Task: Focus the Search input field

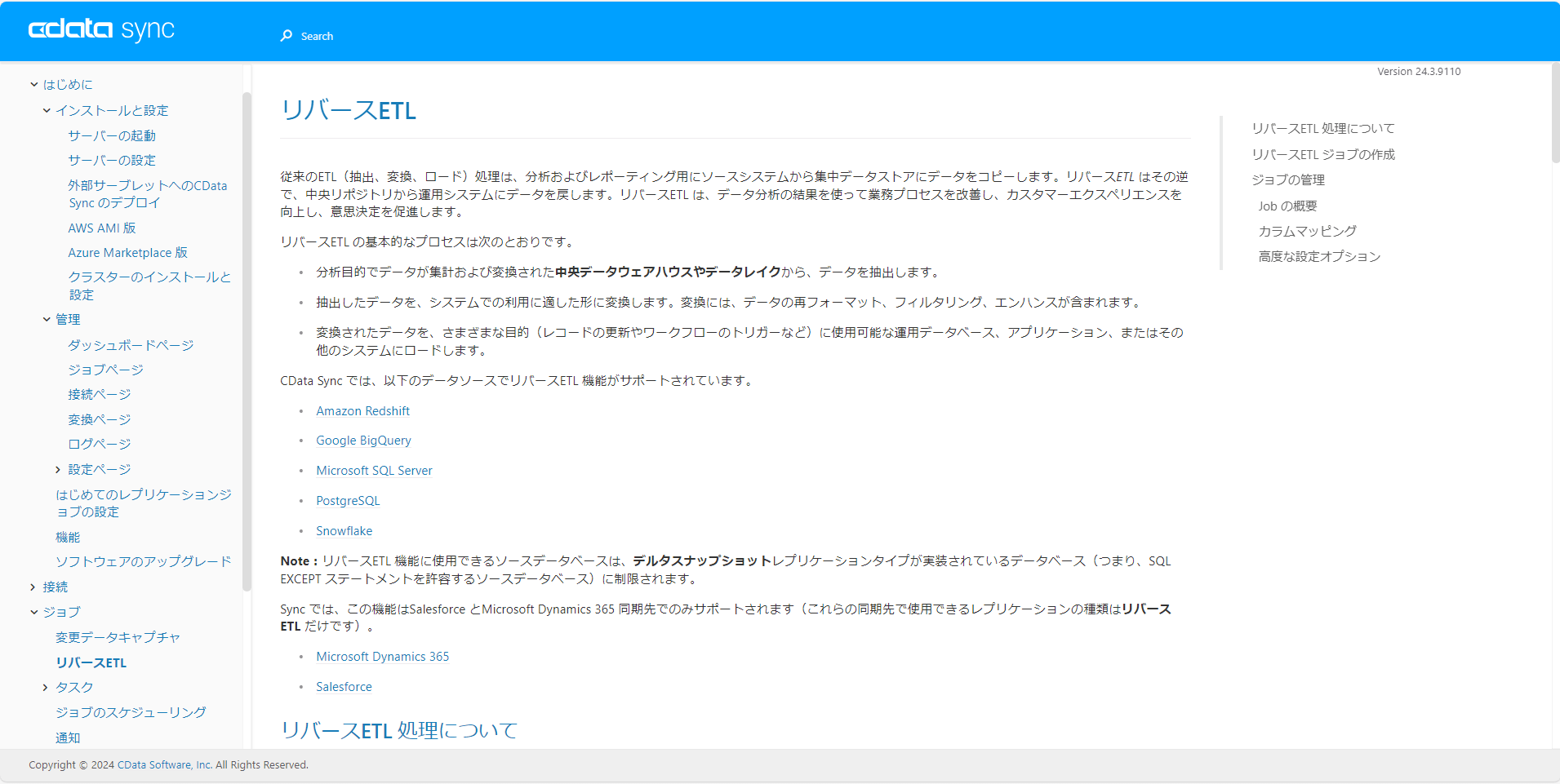Action: [x=317, y=36]
